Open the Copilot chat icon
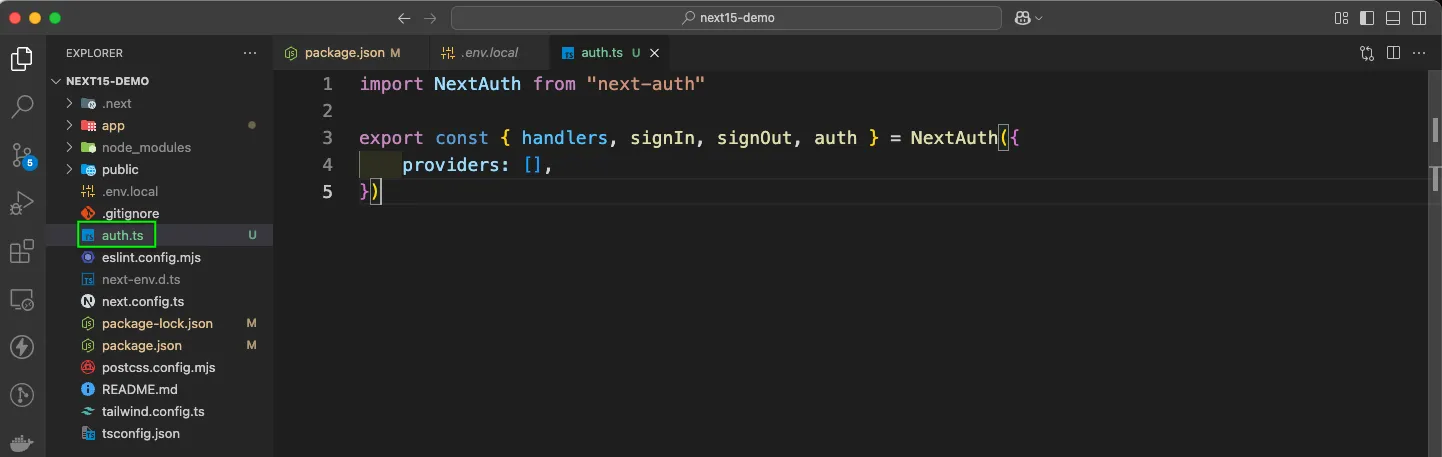Viewport: 1442px width, 457px height. 1023,18
